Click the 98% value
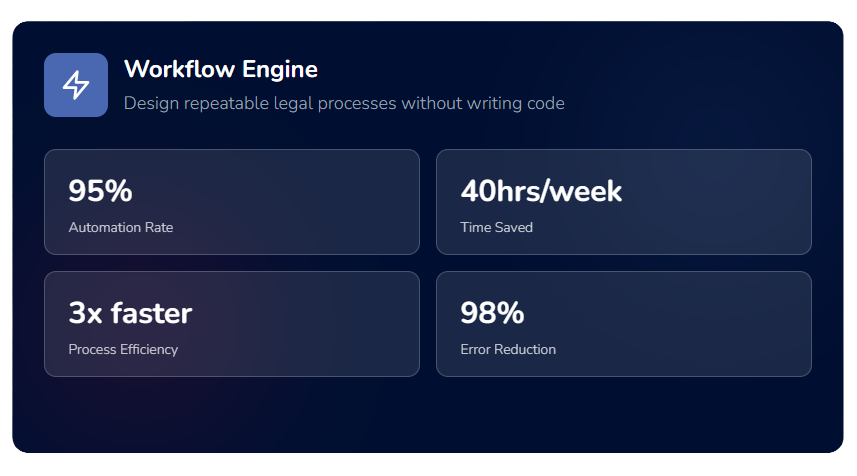This screenshot has height=476, width=857. (x=492, y=313)
